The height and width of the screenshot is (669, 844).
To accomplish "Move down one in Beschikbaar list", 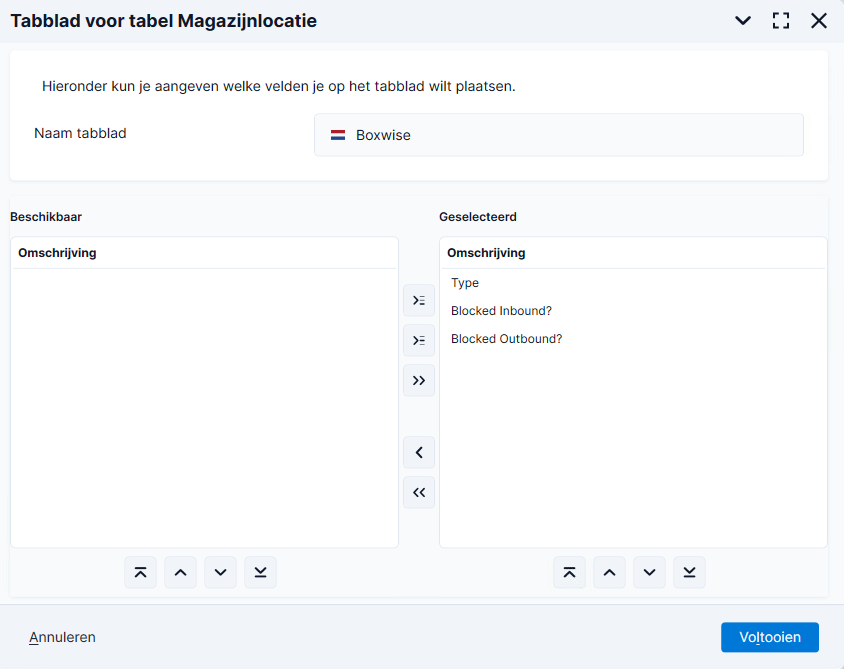I will coord(221,572).
